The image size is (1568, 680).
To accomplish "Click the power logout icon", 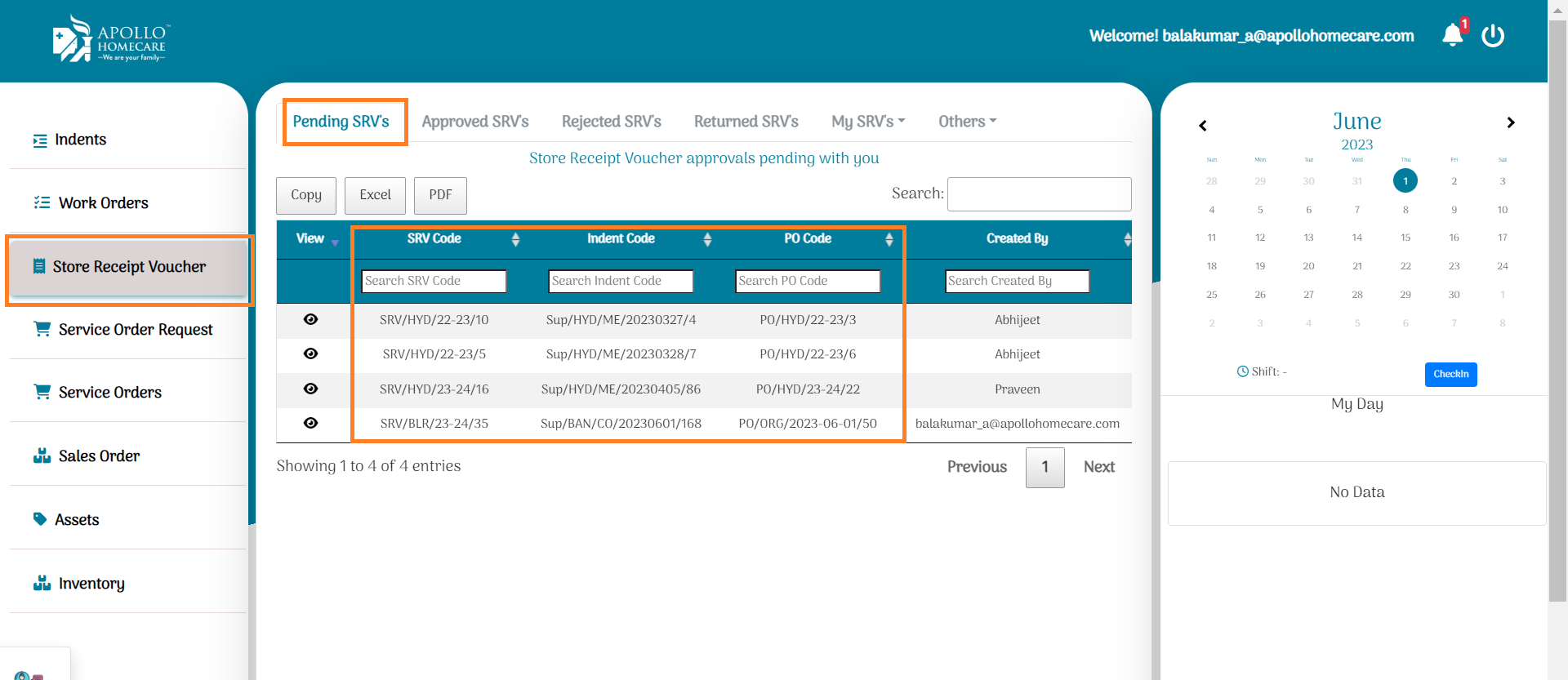I will [x=1493, y=35].
